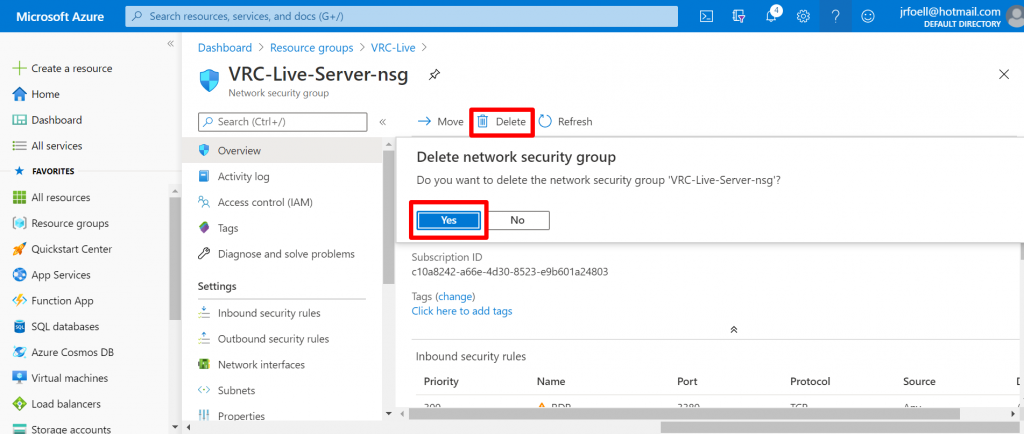Collapse the essentials section chevron

click(x=733, y=330)
